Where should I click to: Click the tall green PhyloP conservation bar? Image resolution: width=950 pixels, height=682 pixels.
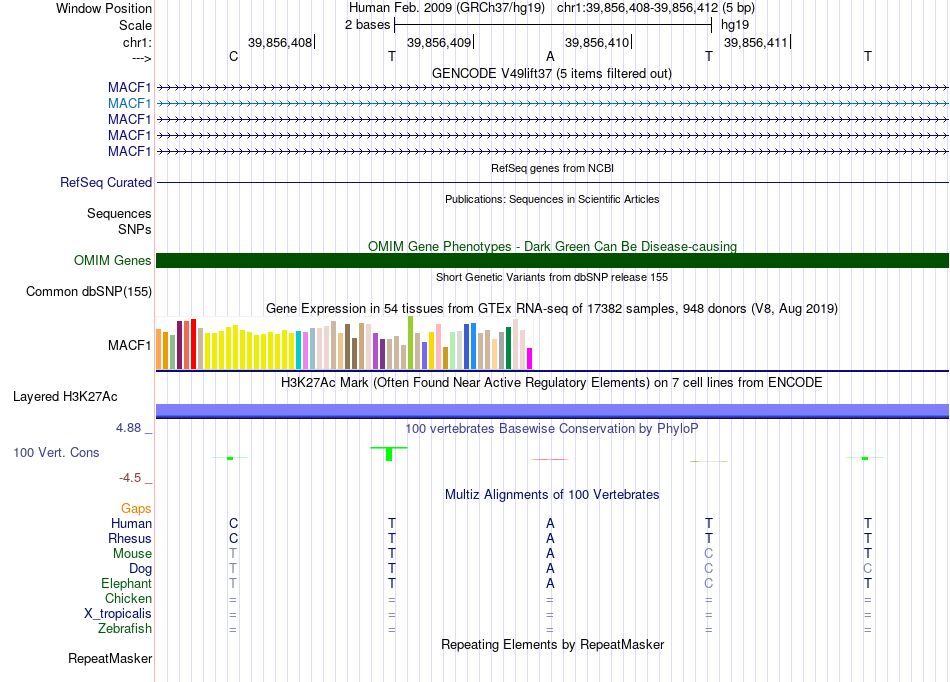(x=389, y=454)
